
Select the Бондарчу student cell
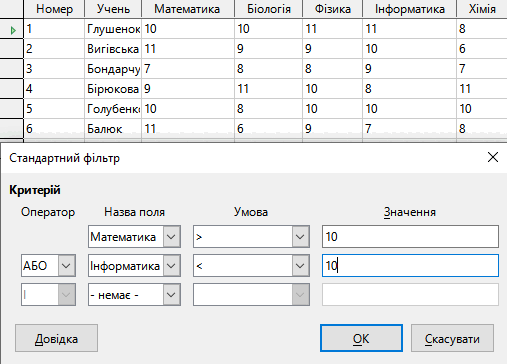(113, 69)
